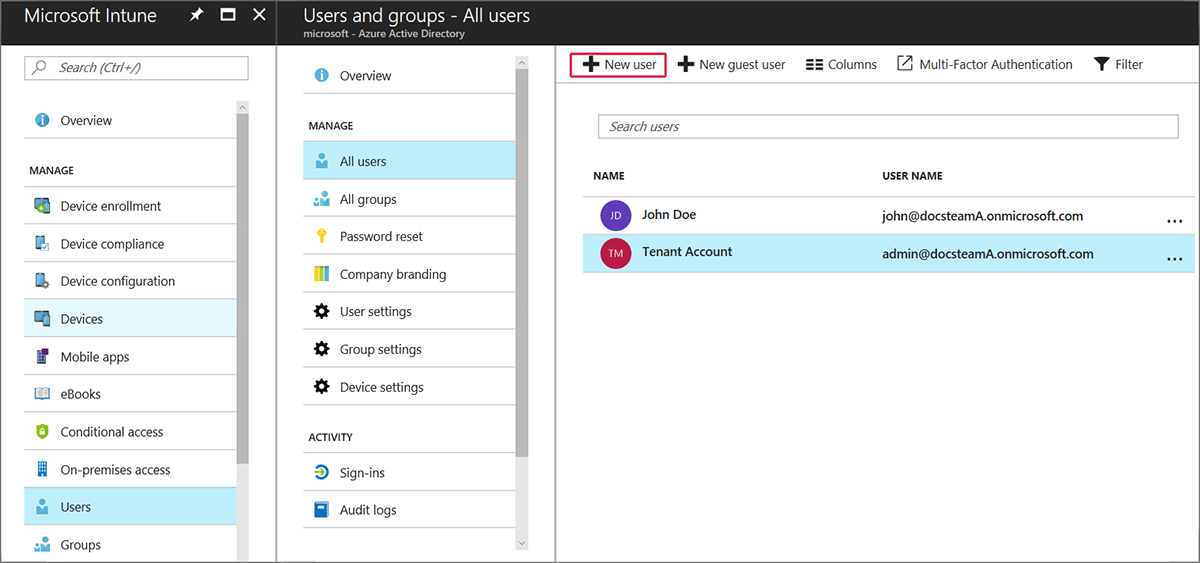The height and width of the screenshot is (563, 1200).
Task: Maximize the Microsoft Intune blade
Action: point(228,15)
